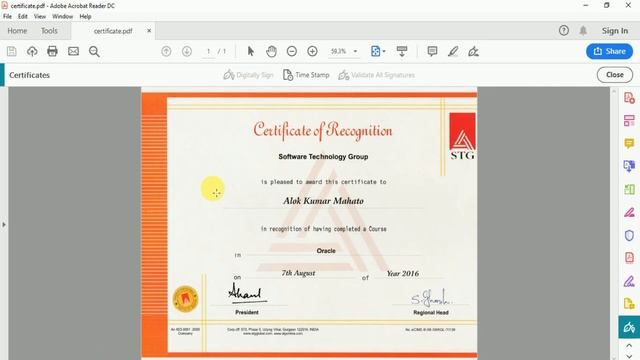This screenshot has width=640, height=360.
Task: Open the Sign document pen icon
Action: (473, 51)
